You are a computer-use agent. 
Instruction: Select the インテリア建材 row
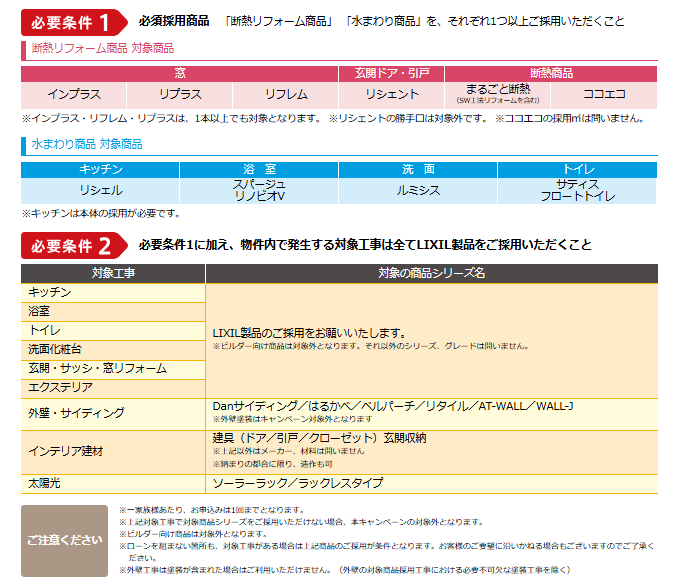coord(113,452)
